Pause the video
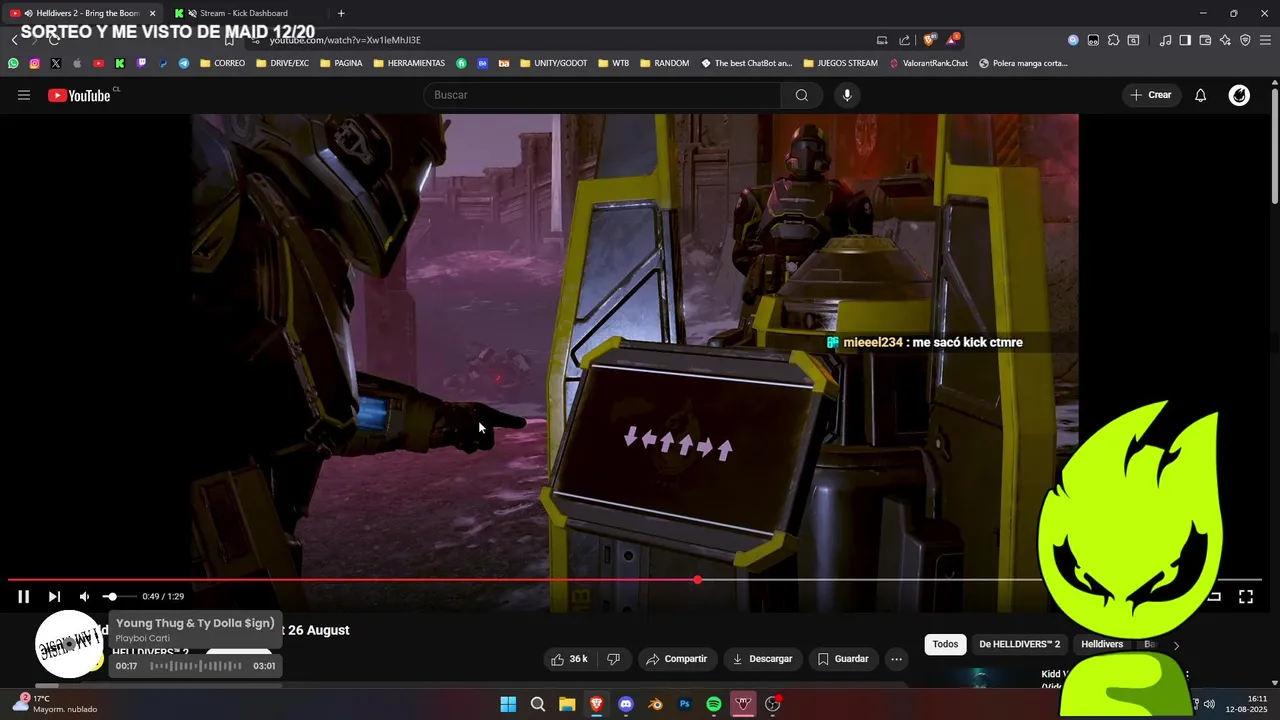This screenshot has width=1280, height=720. click(x=24, y=596)
